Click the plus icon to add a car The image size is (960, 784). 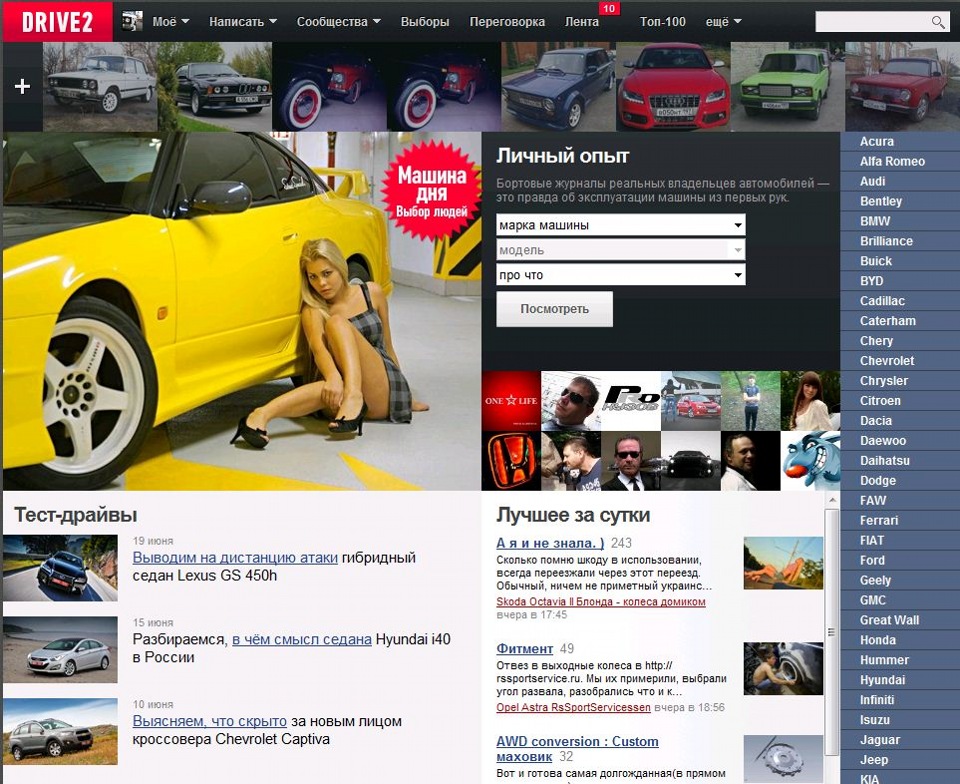(23, 86)
